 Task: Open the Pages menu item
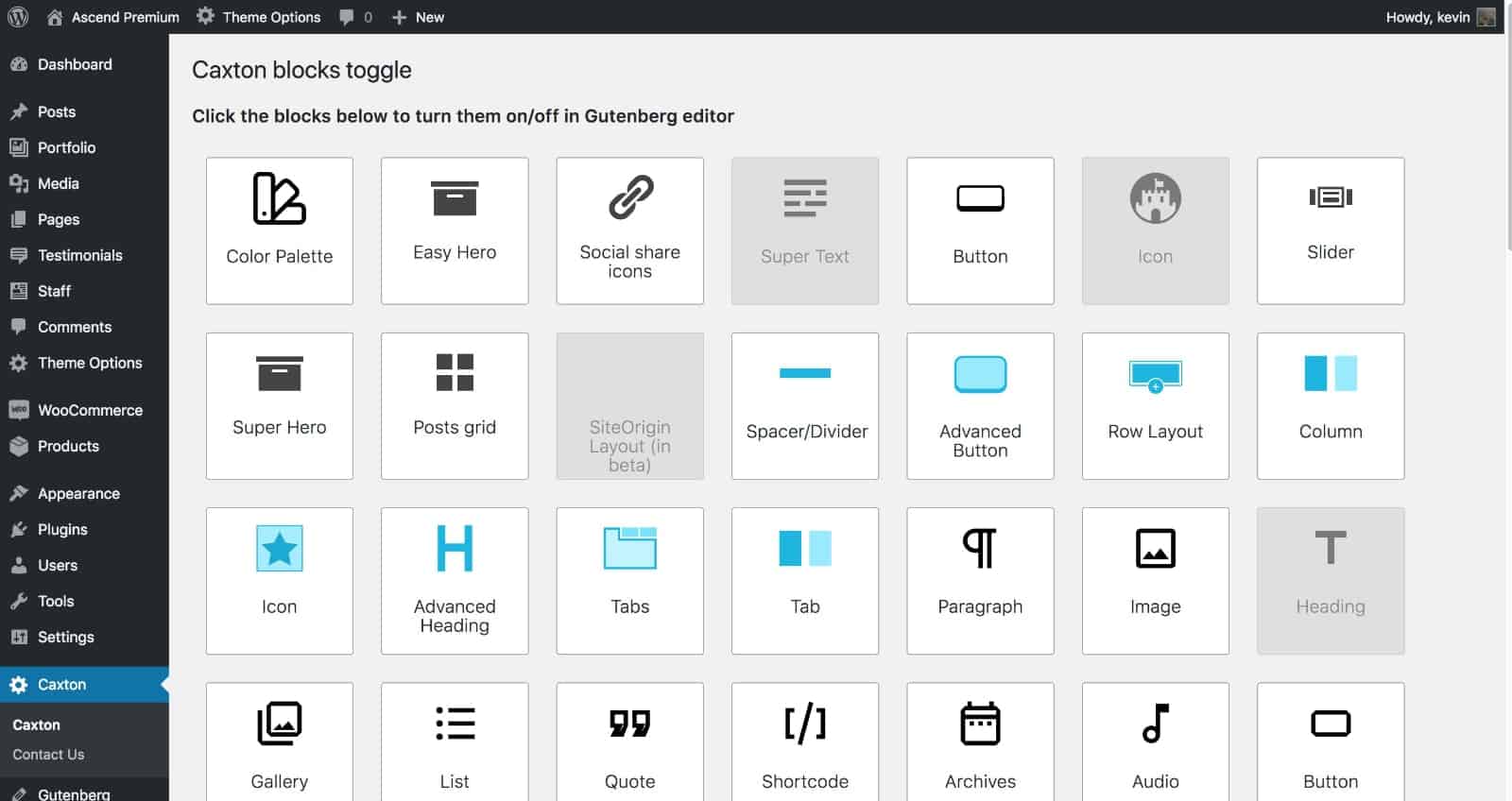pos(84,219)
